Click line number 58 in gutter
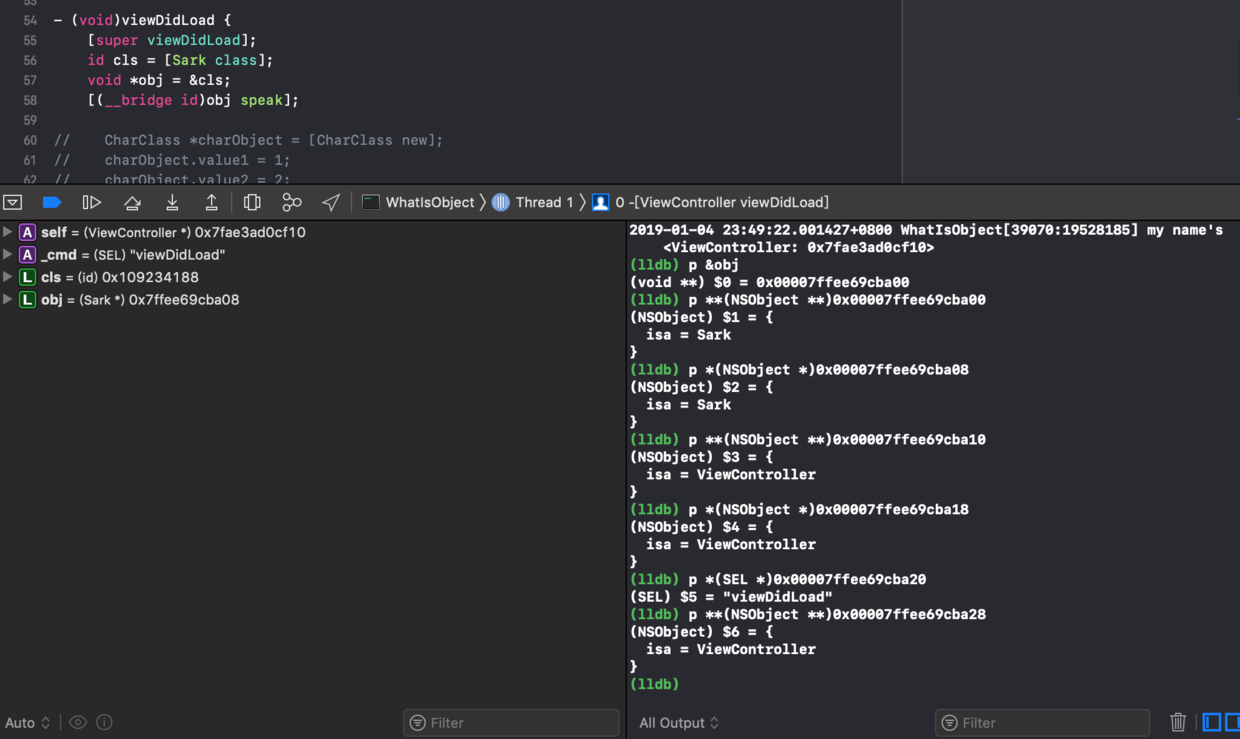The height and width of the screenshot is (739, 1240). (30, 100)
